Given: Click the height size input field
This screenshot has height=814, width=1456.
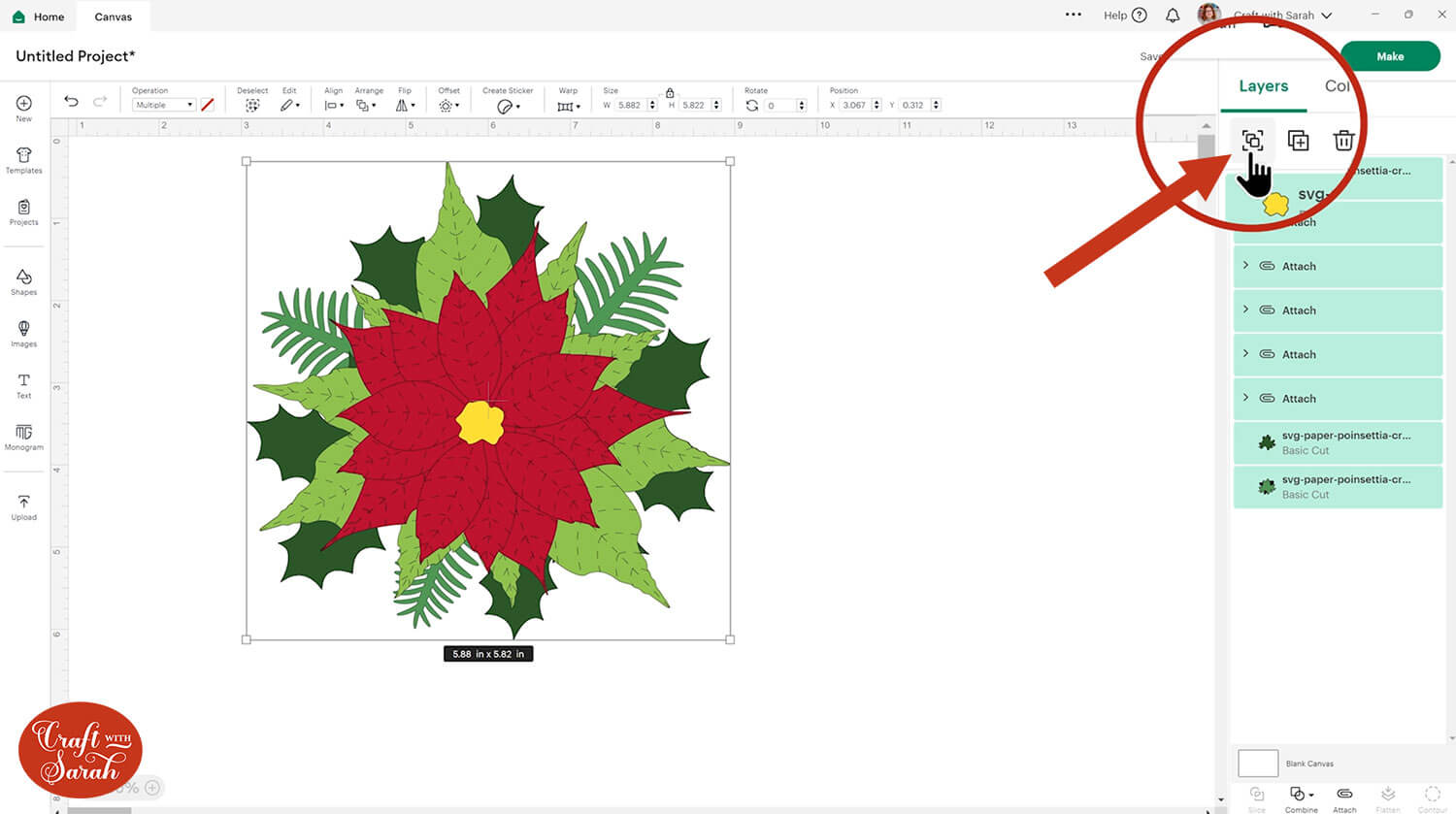Looking at the screenshot, I should [693, 105].
